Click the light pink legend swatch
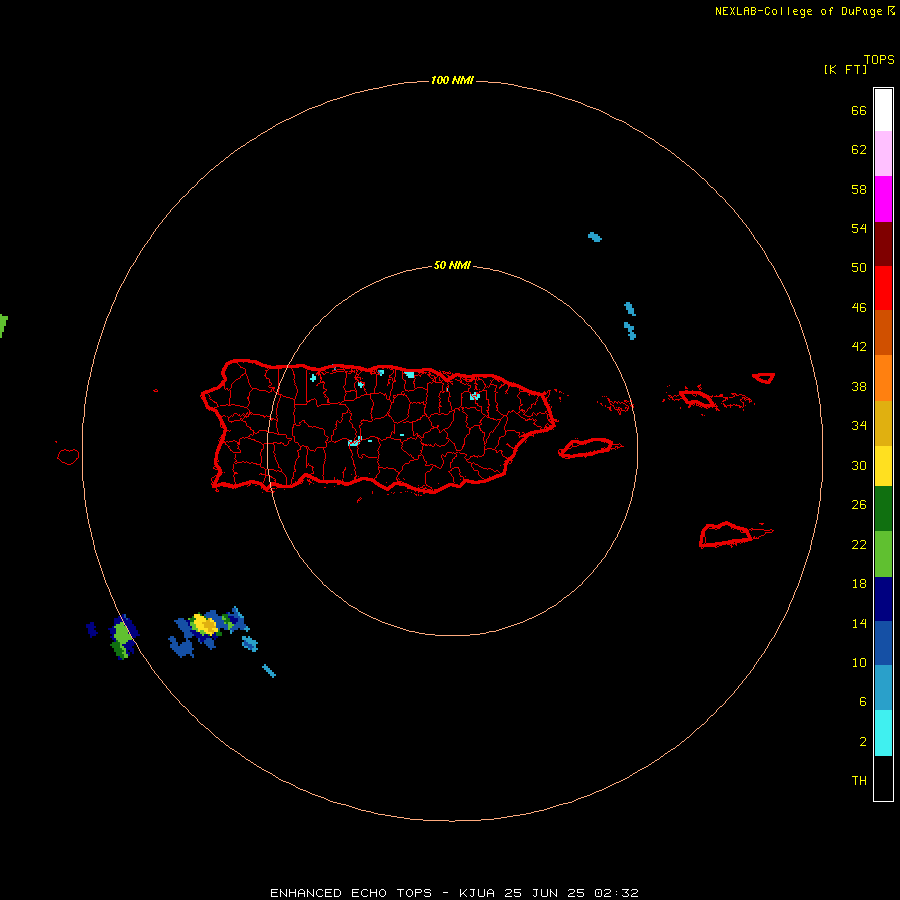This screenshot has width=900, height=900. pos(883,153)
